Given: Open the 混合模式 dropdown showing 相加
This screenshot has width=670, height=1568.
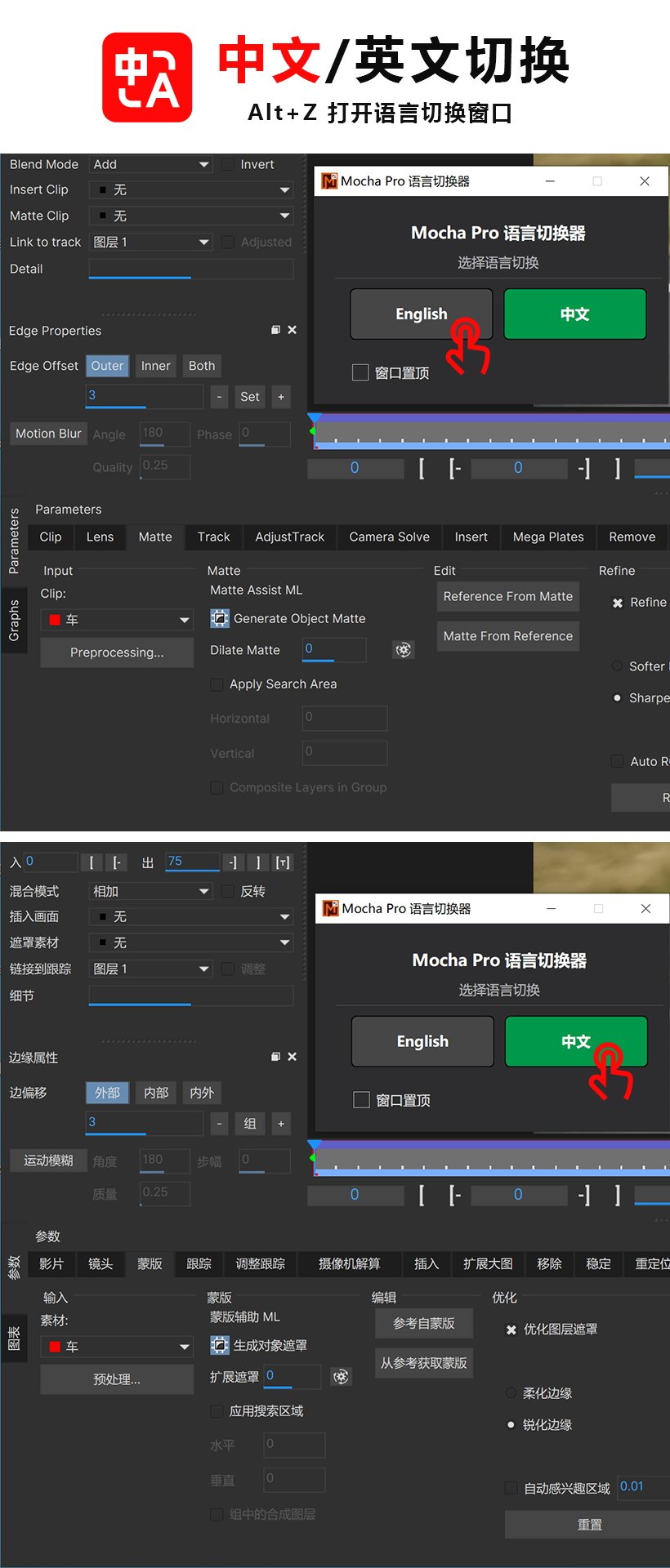Looking at the screenshot, I should [150, 891].
